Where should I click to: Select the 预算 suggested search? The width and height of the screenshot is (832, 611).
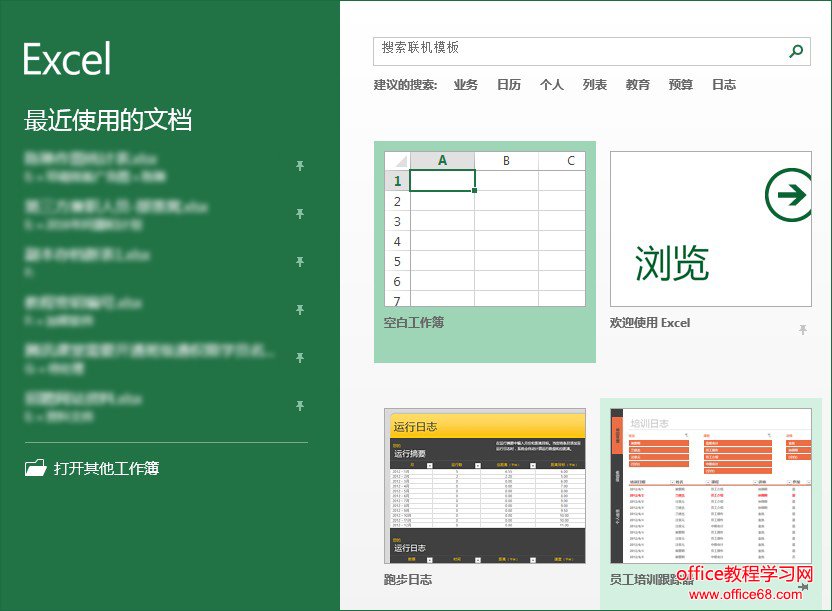pyautogui.click(x=681, y=85)
